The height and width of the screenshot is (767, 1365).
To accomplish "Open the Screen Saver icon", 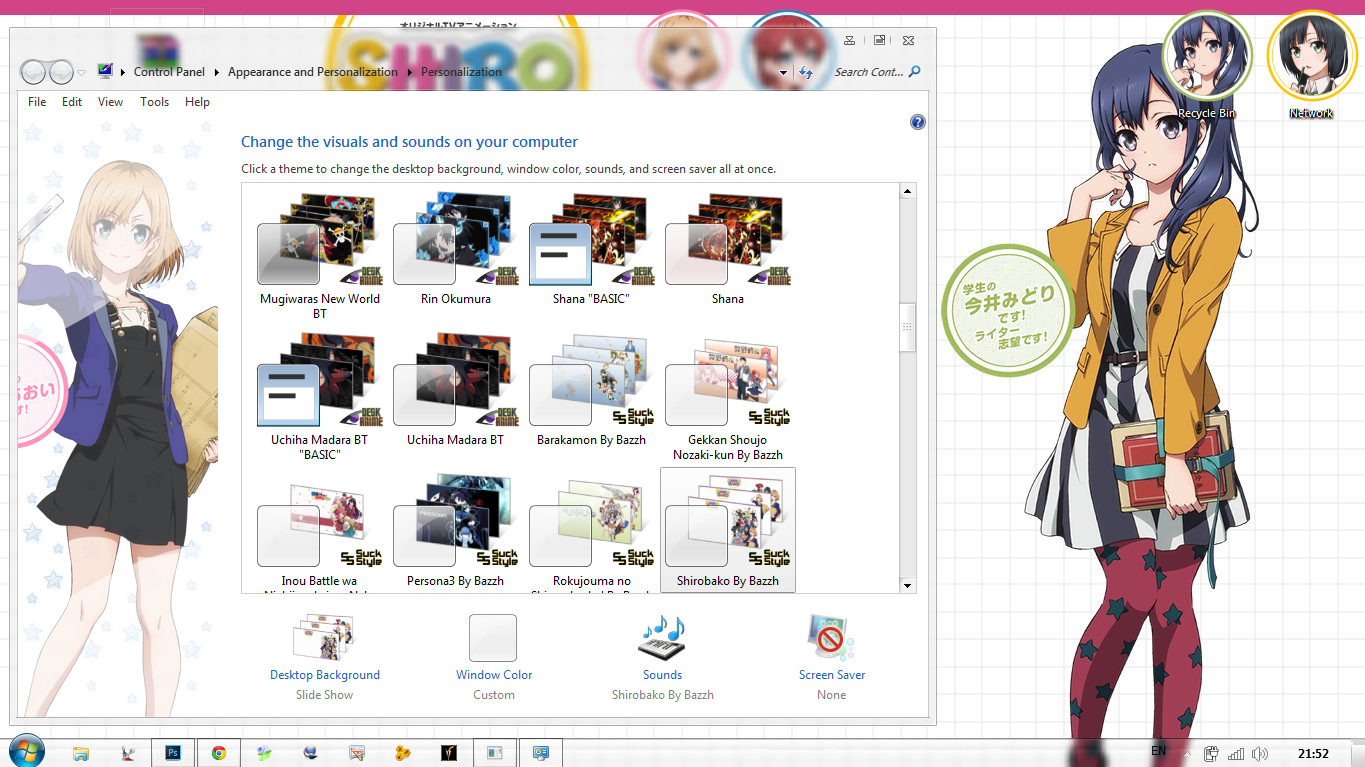I will coord(831,638).
